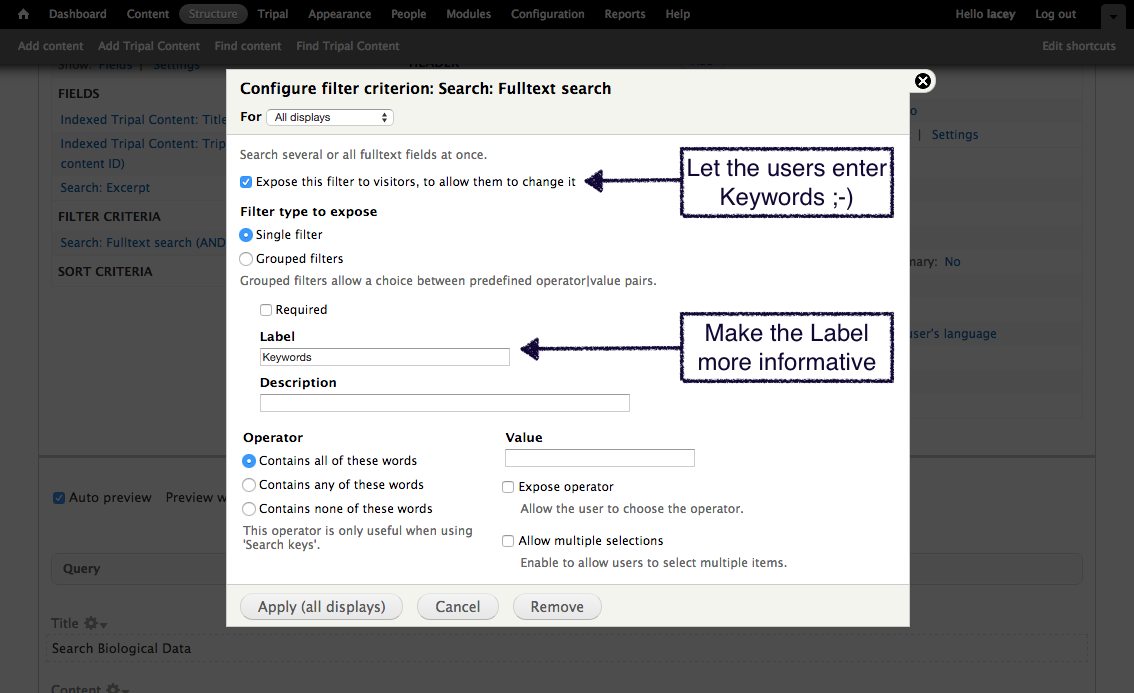Open the For displays dropdown
This screenshot has width=1134, height=693.
tap(330, 117)
